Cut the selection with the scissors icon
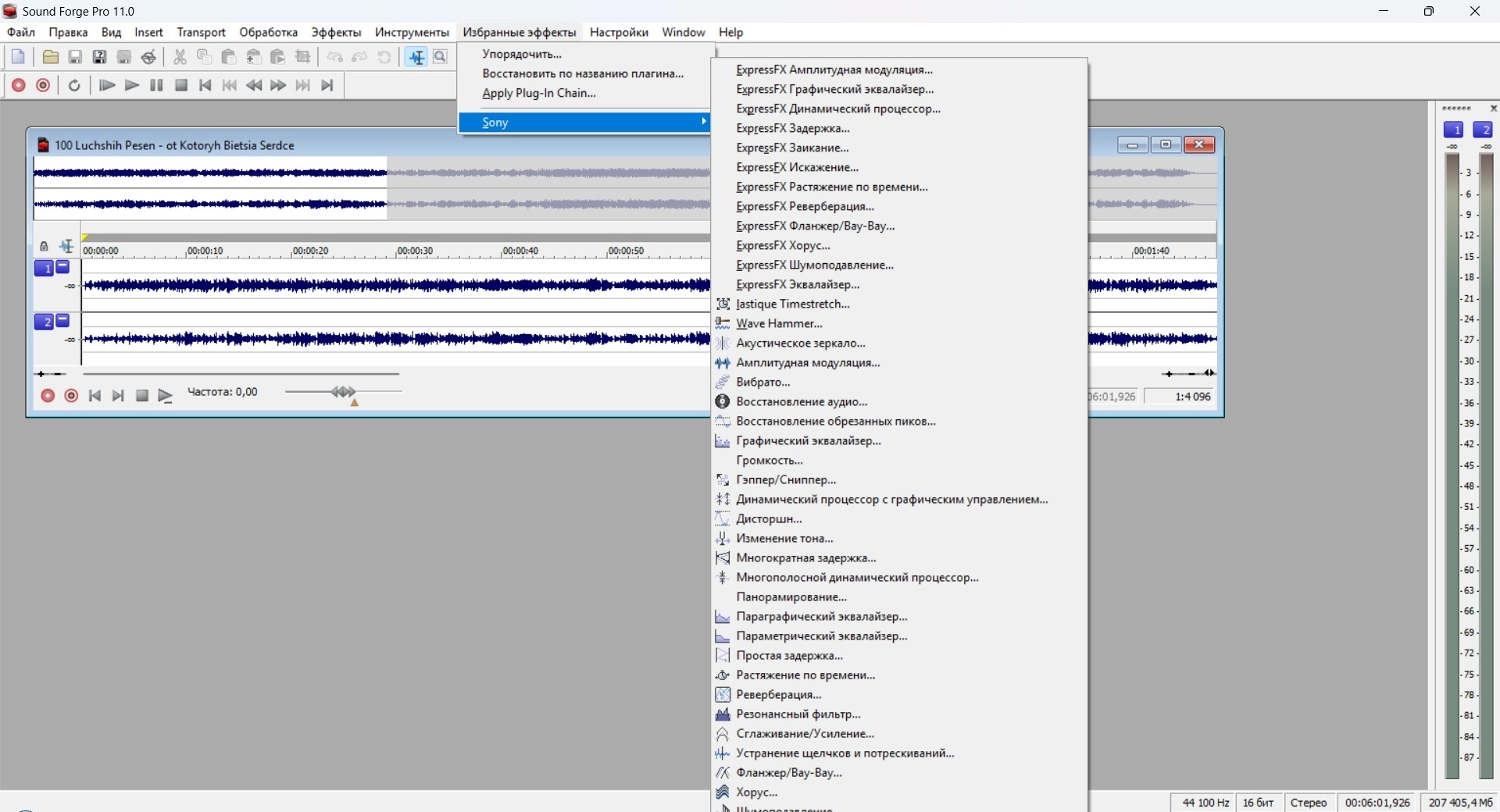This screenshot has height=812, width=1500. click(x=180, y=57)
